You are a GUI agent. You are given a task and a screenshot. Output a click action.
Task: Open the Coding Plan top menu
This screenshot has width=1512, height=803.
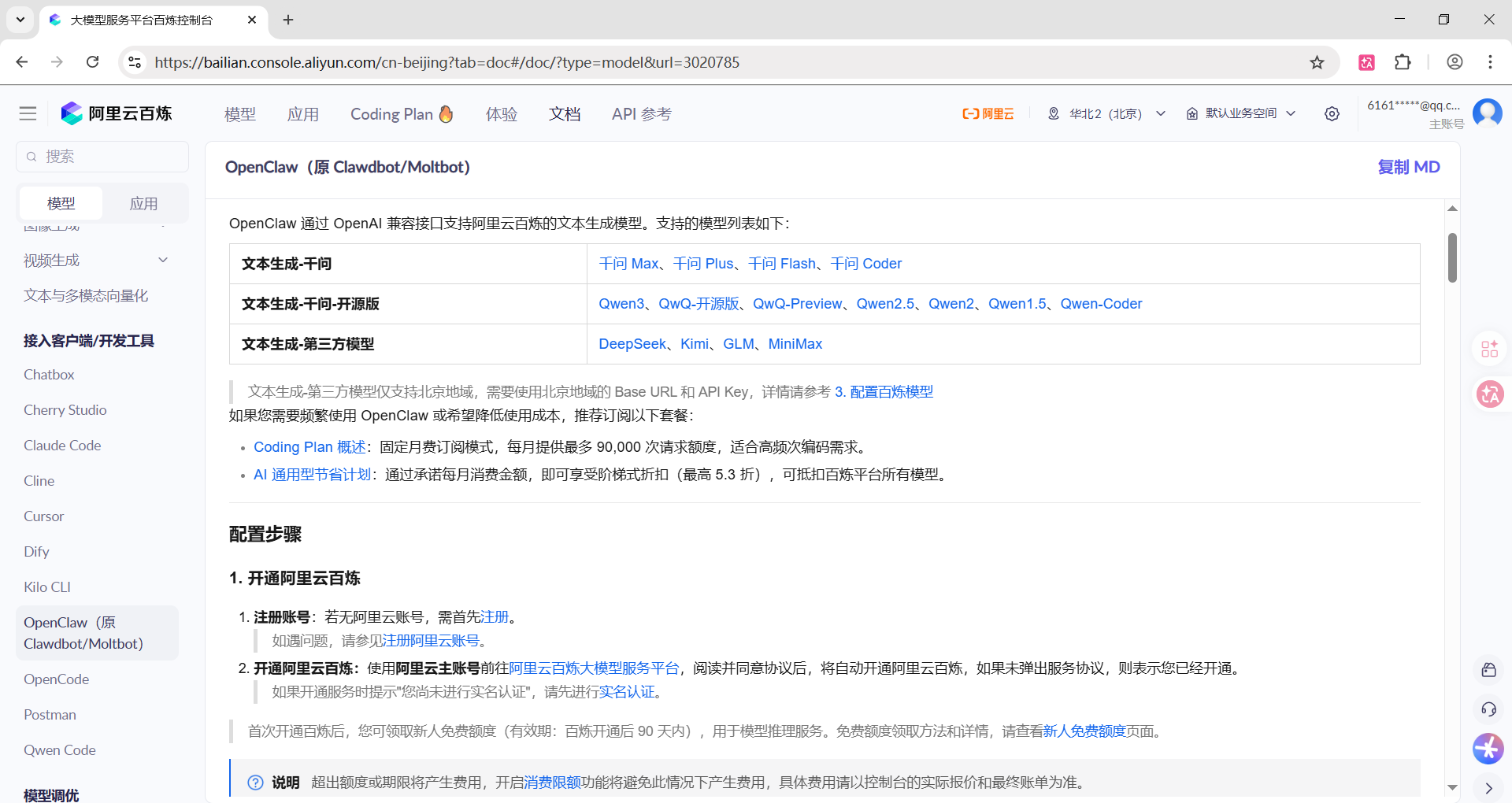coord(401,114)
